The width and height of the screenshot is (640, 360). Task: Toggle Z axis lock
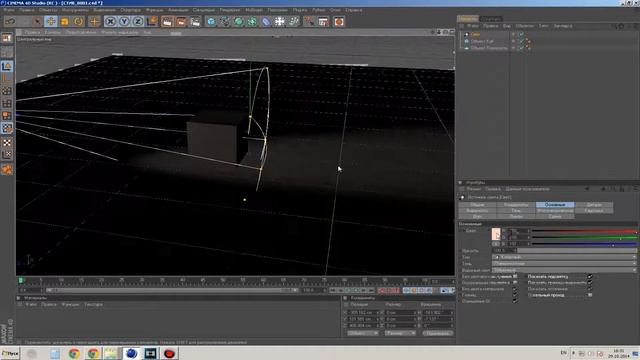(138, 21)
